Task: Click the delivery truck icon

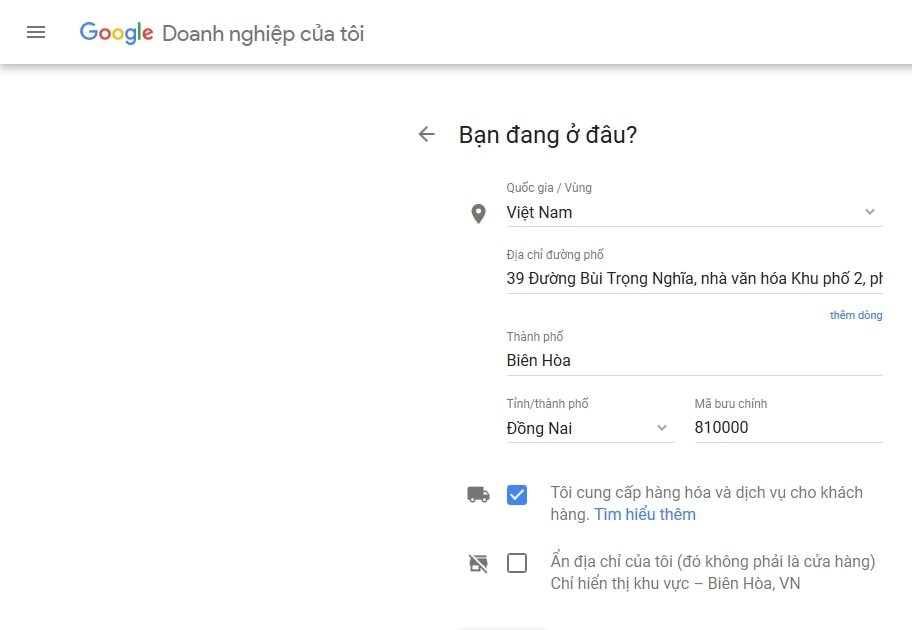Action: [478, 494]
